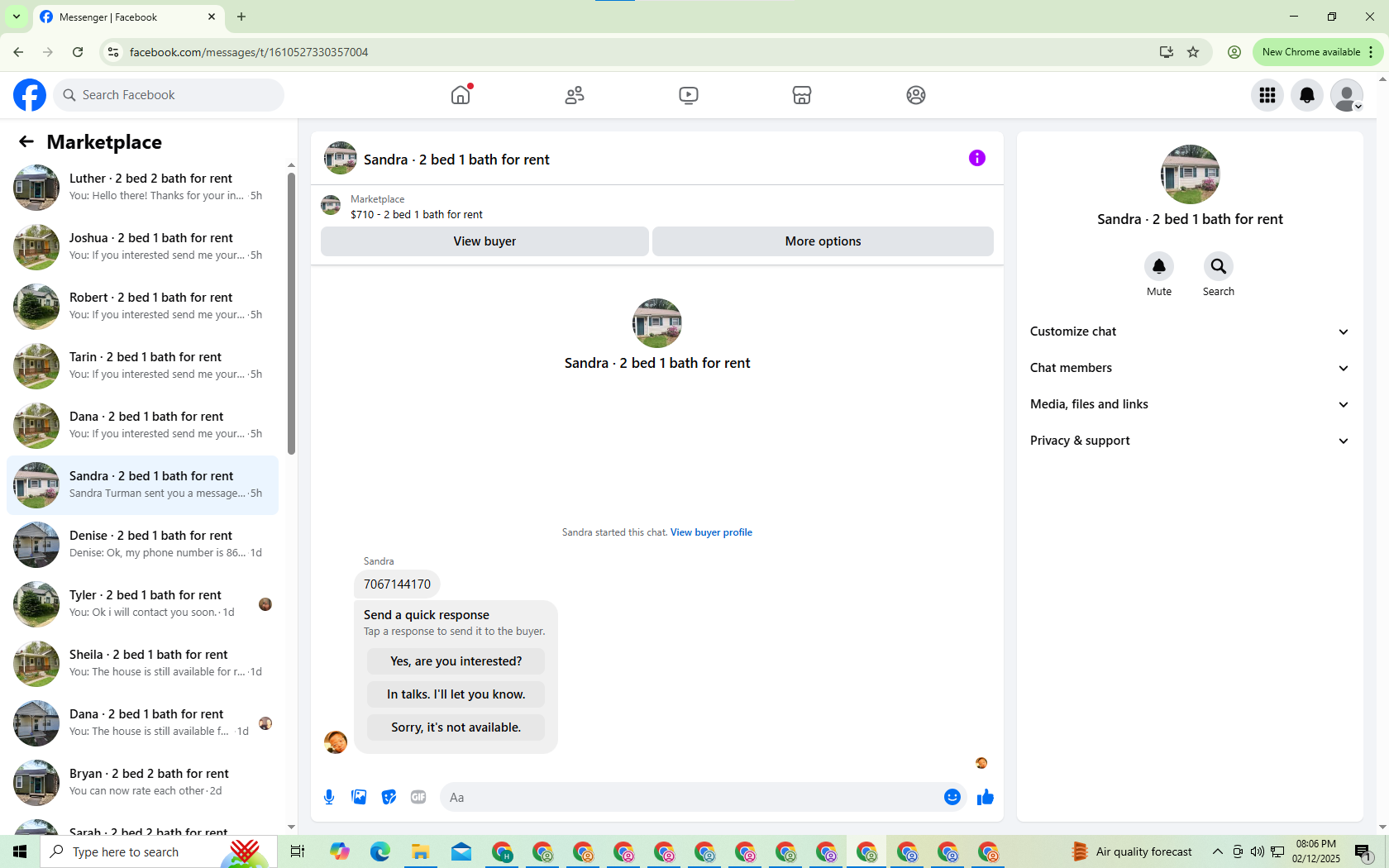
Task: Record a voice clip with microphone icon
Action: click(329, 797)
